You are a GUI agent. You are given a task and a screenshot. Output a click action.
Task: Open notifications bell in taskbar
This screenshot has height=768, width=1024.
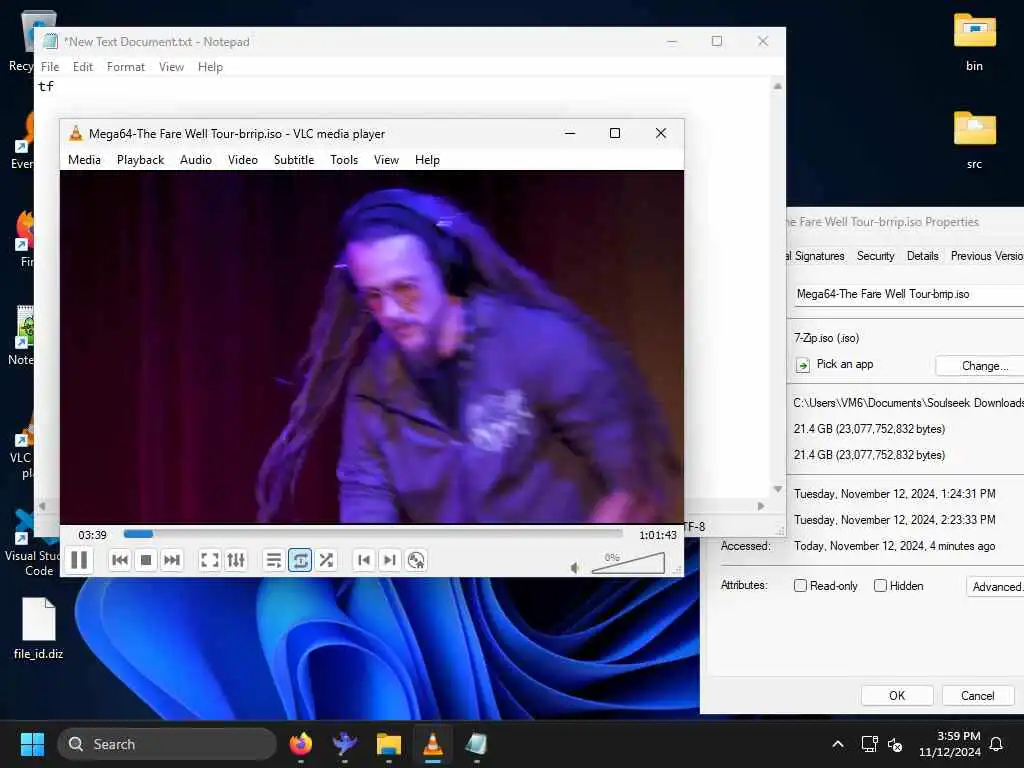(x=997, y=744)
